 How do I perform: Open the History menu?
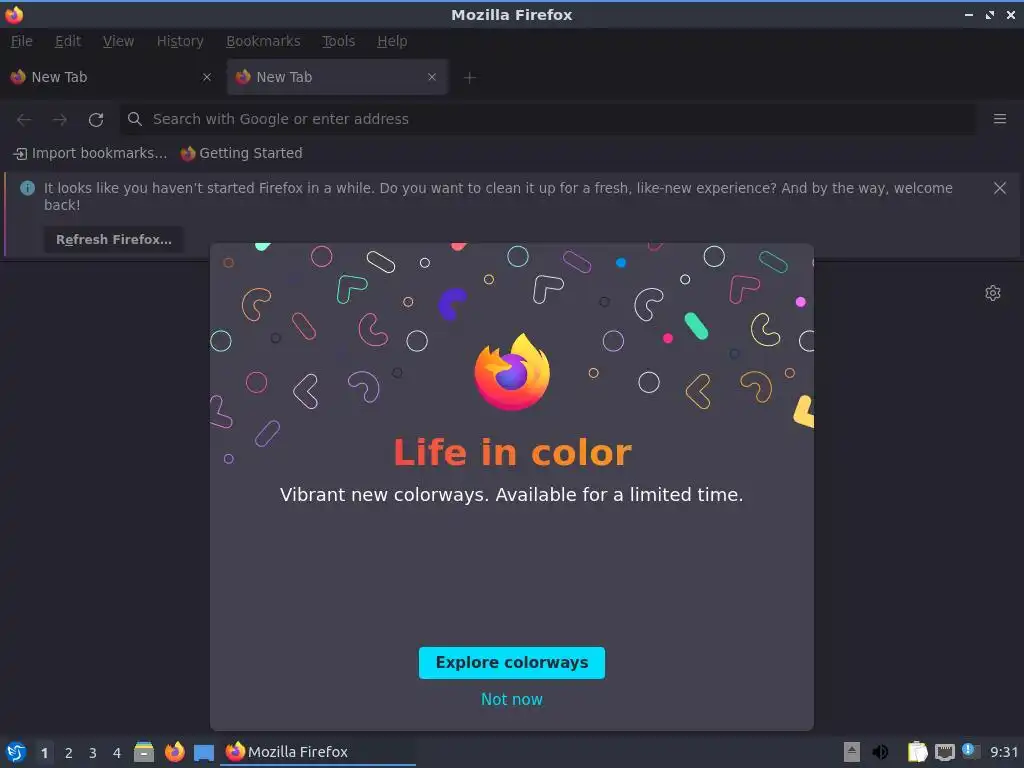pyautogui.click(x=180, y=41)
